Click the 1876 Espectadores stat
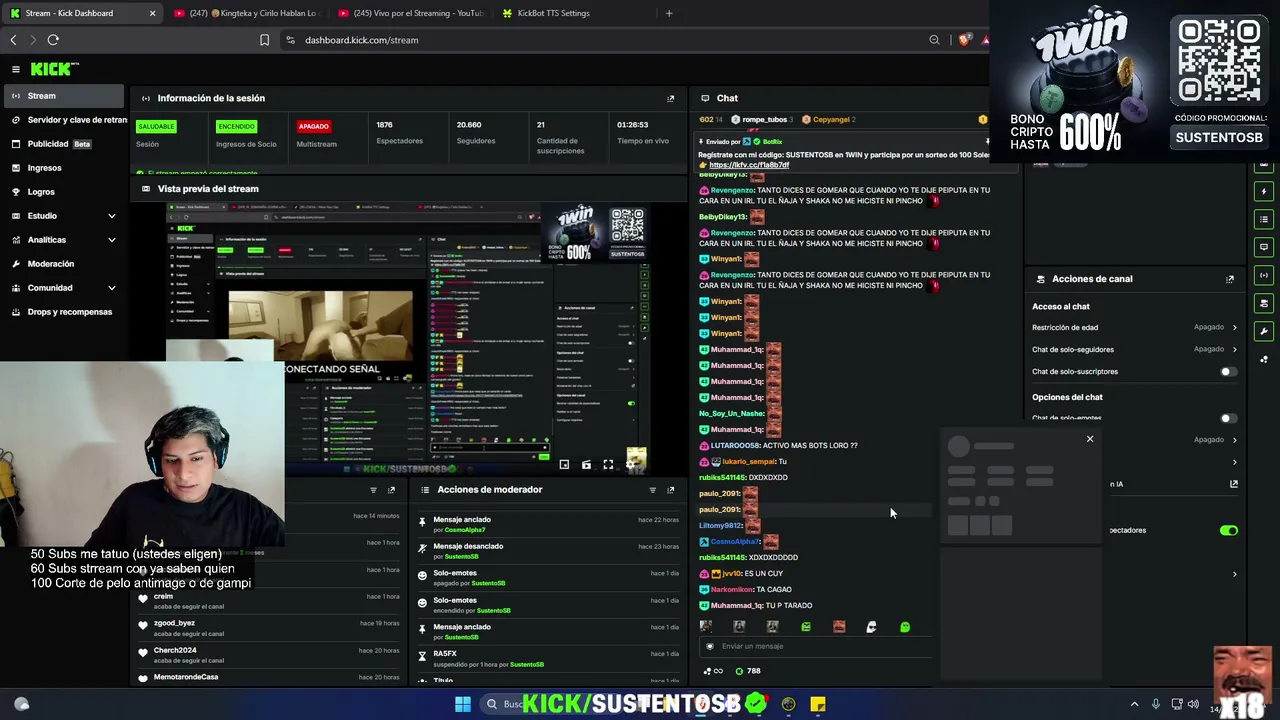1280x720 pixels. coord(399,133)
